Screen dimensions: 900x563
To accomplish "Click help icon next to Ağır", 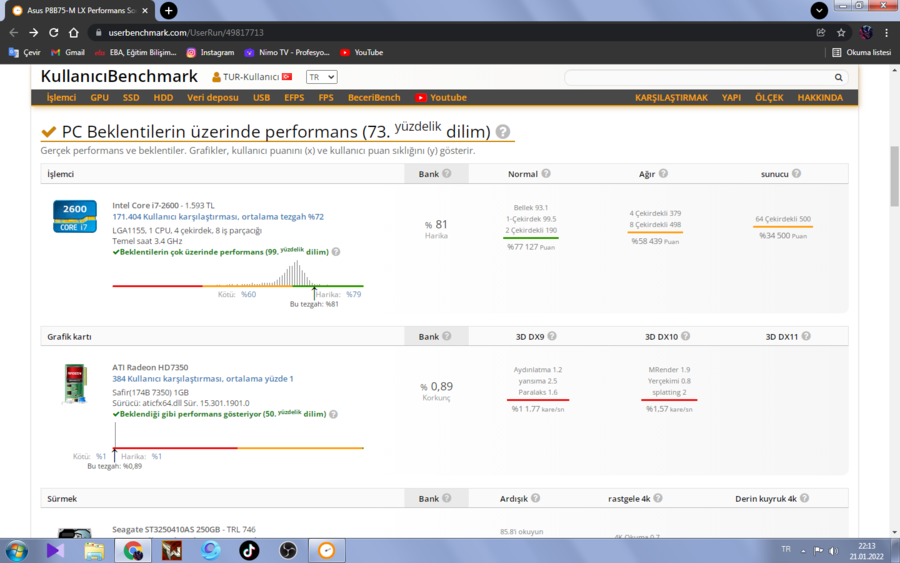I will (x=663, y=173).
